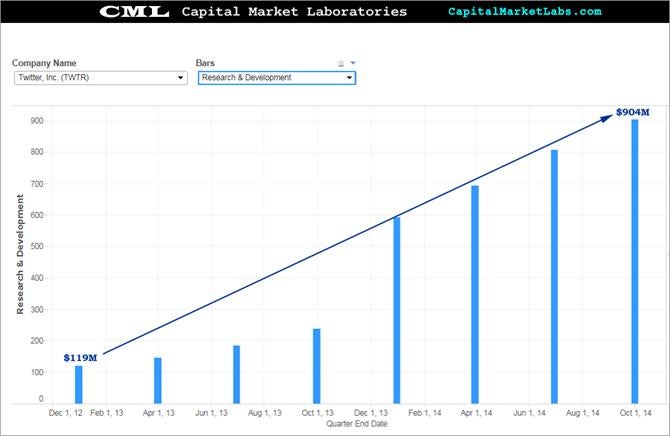Select the bar between Jun 1, 14 and Aug 1, 14
The image size is (670, 436).
[x=554, y=277]
